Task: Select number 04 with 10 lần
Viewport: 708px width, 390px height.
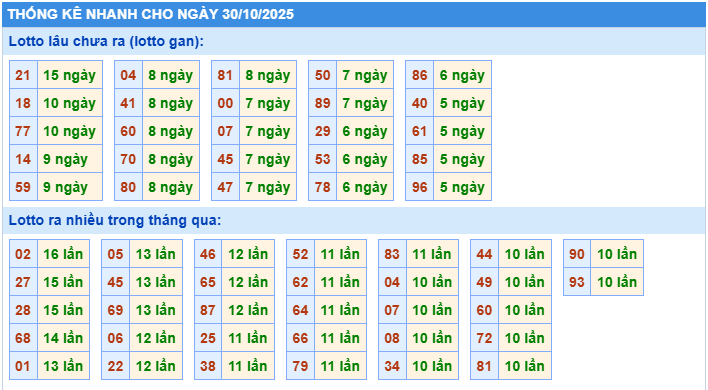Action: coord(392,282)
